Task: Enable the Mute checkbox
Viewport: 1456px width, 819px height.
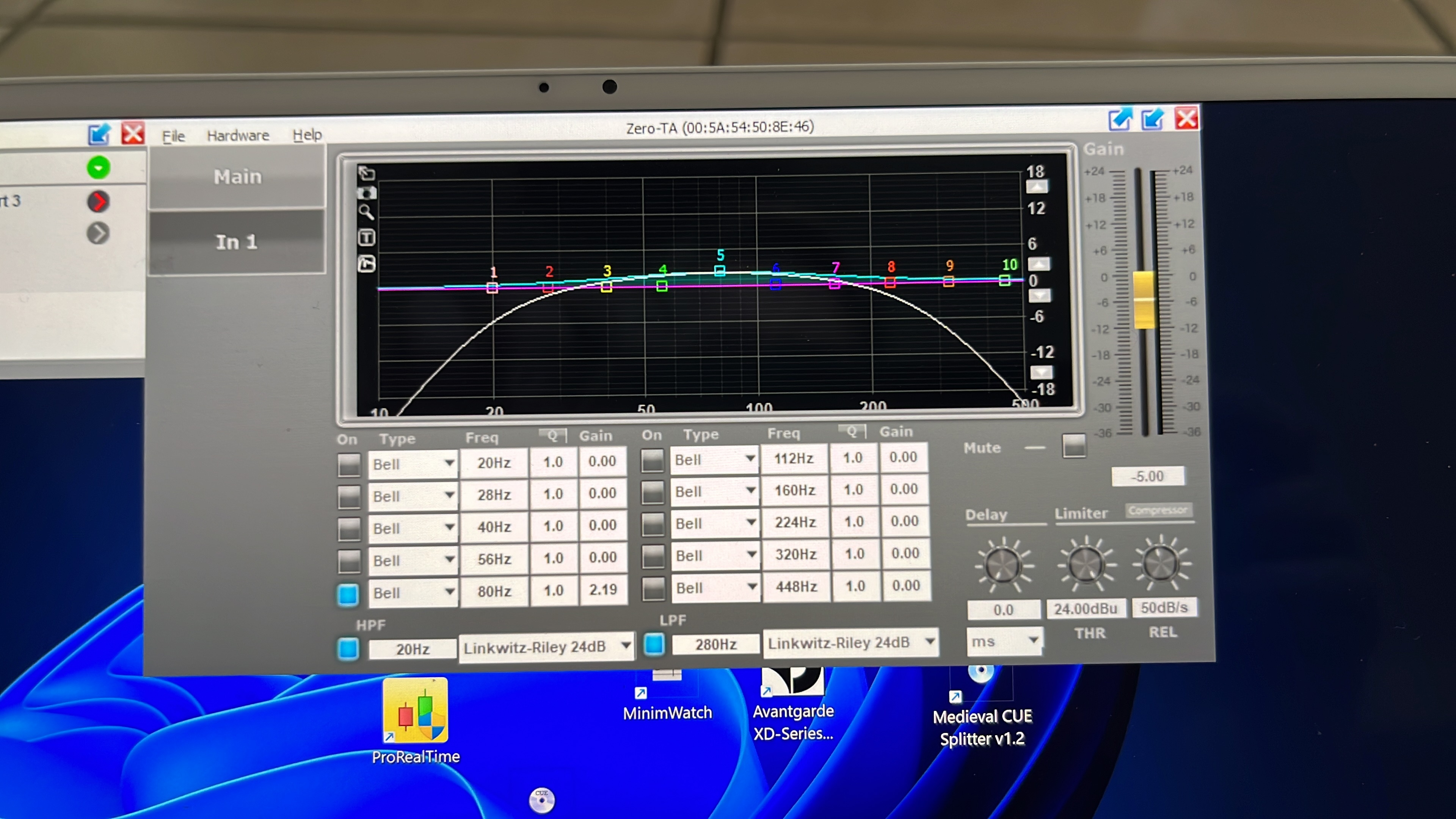Action: pyautogui.click(x=1074, y=446)
